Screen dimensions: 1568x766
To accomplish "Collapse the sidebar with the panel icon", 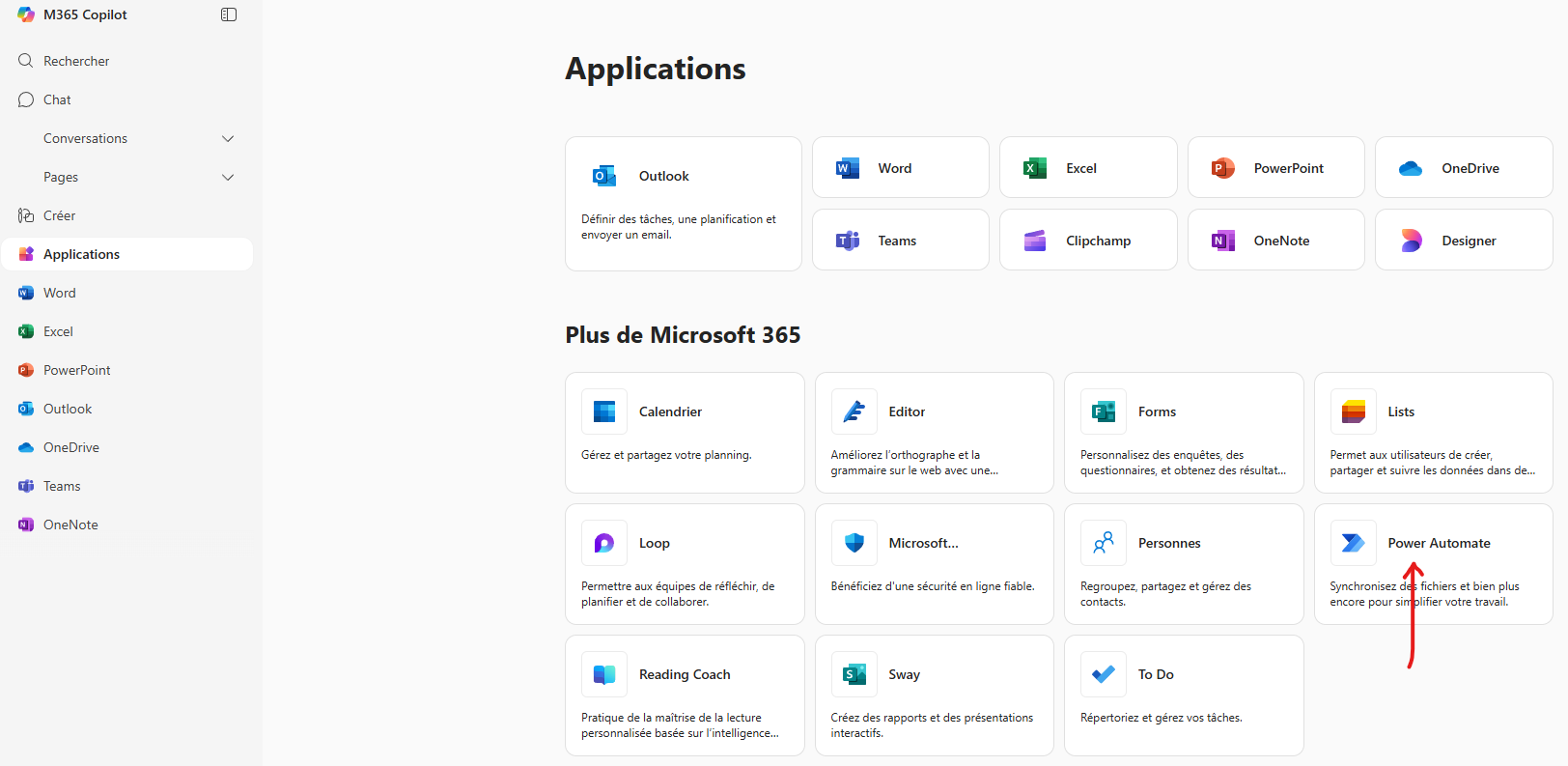I will [x=229, y=14].
